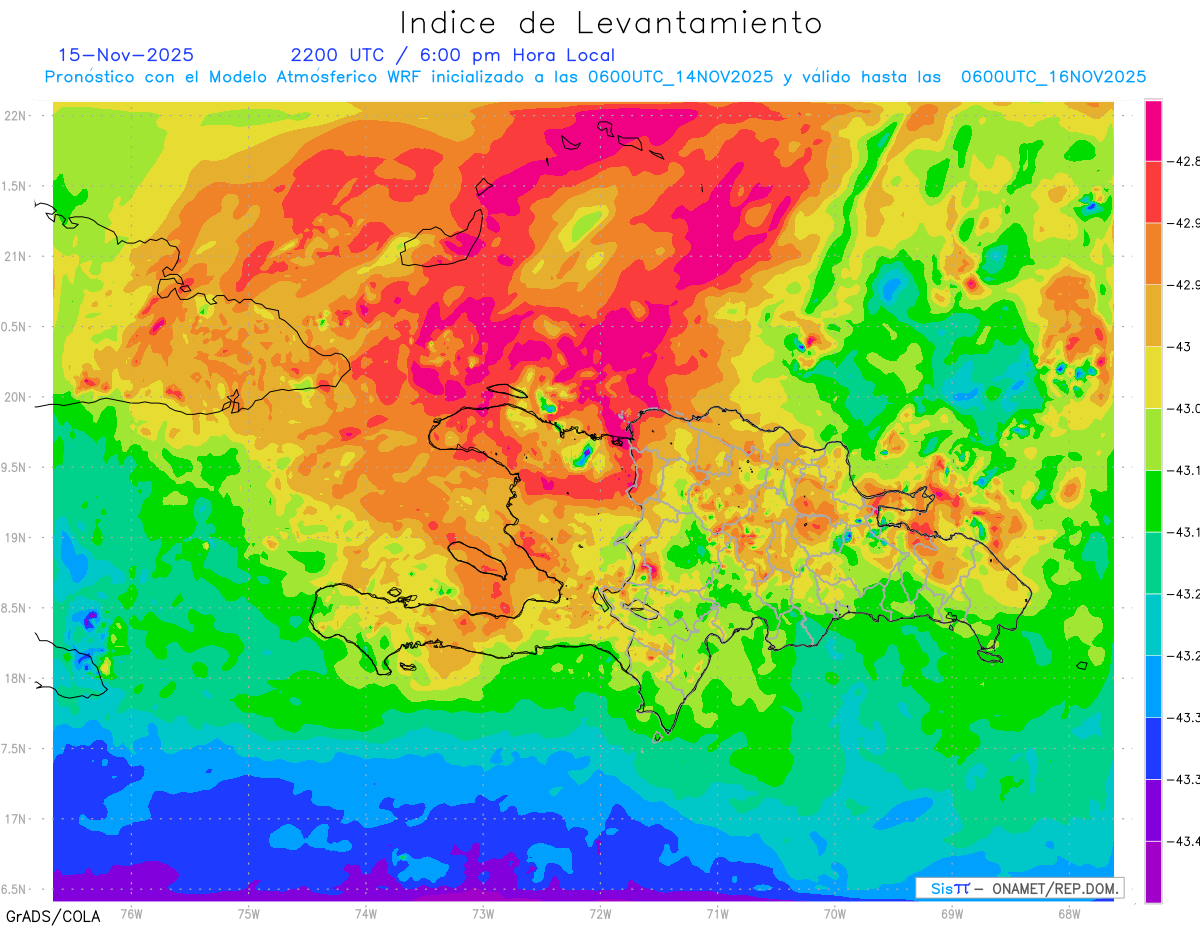Click the "7.5N" latitude label
This screenshot has width=1200, height=927.
click(15, 749)
